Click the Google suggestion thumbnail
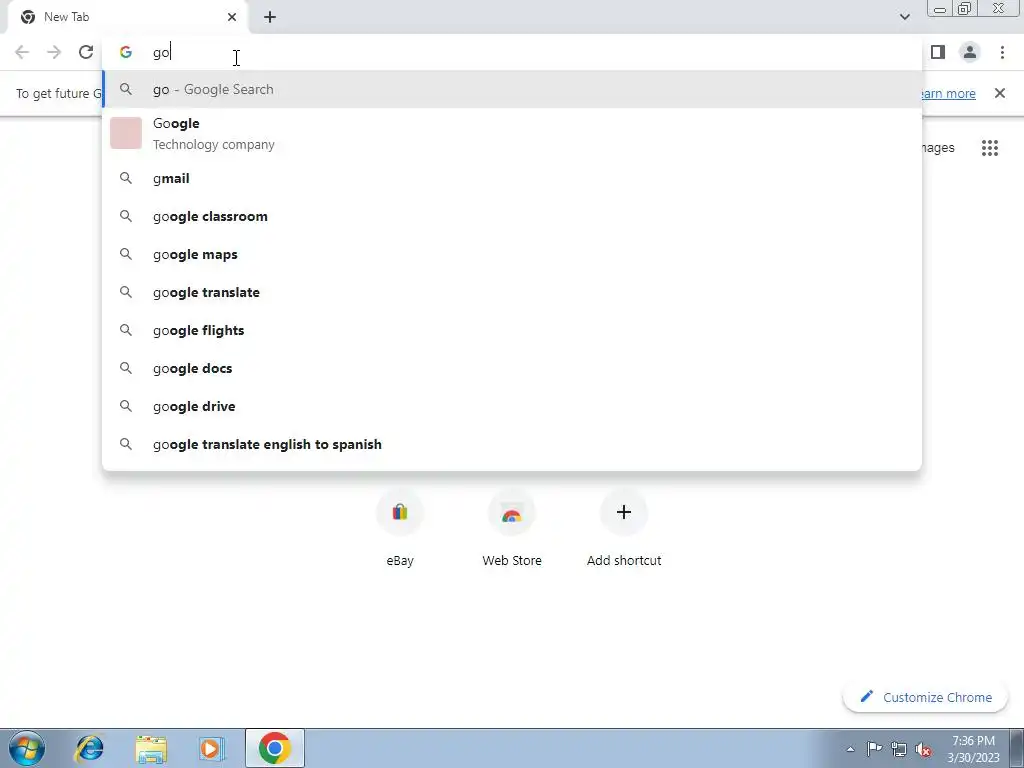This screenshot has width=1024, height=768. tap(125, 133)
